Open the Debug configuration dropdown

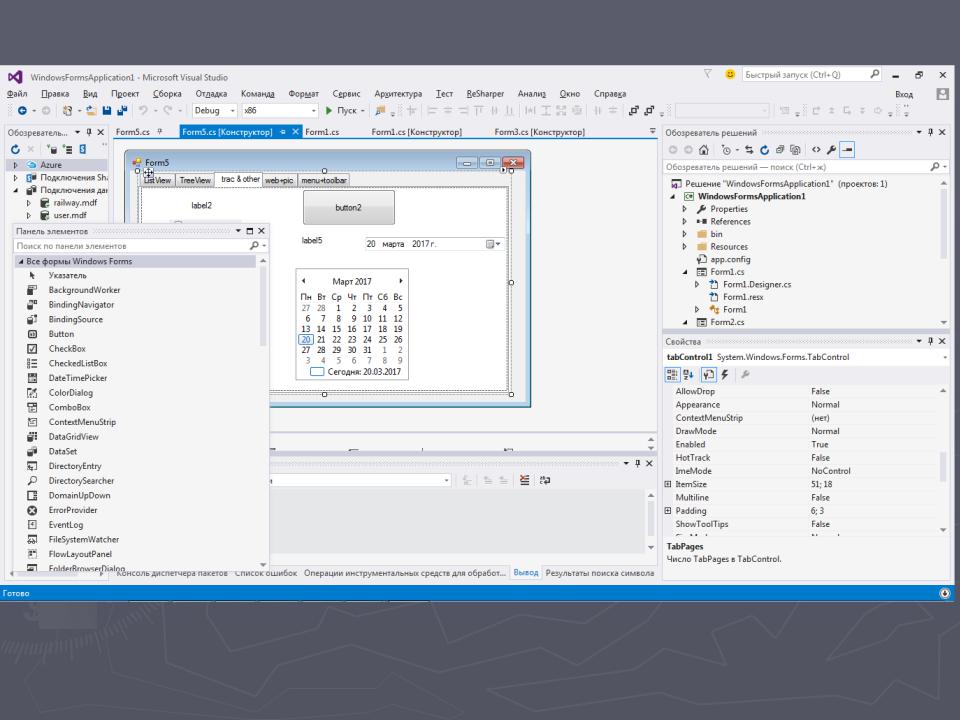coord(233,111)
